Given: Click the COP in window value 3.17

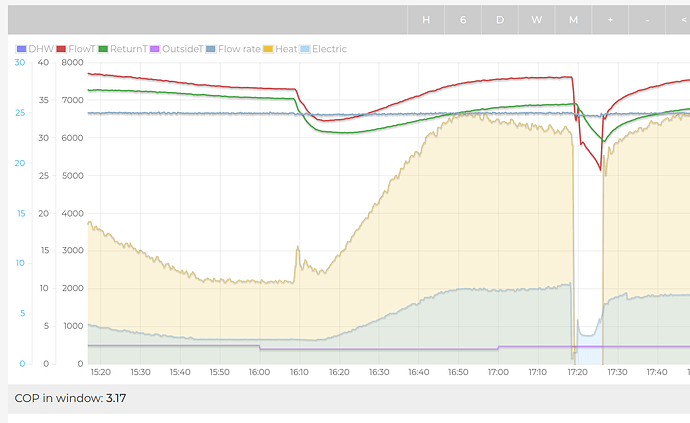Looking at the screenshot, I should tap(116, 398).
